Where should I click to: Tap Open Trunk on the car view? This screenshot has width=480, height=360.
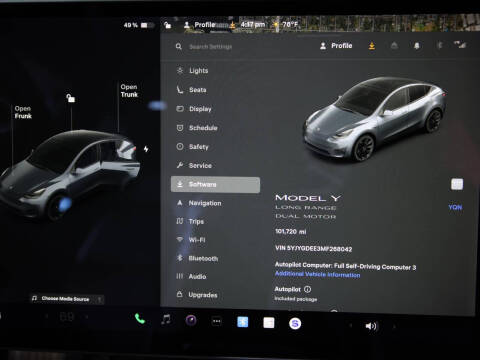[x=129, y=91]
